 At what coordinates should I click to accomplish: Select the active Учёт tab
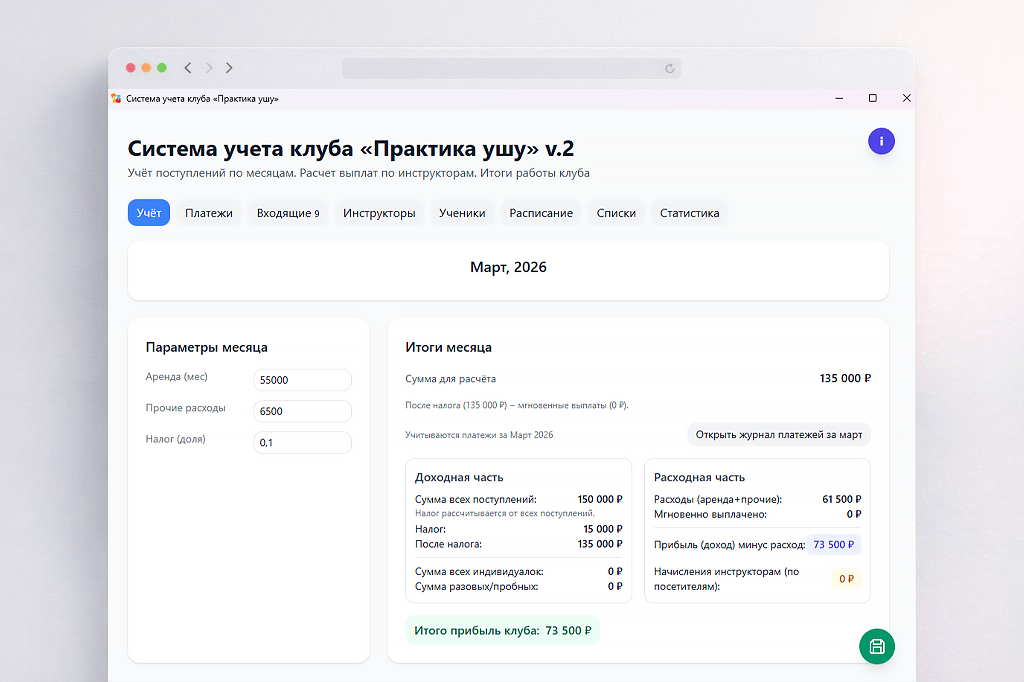tap(148, 212)
